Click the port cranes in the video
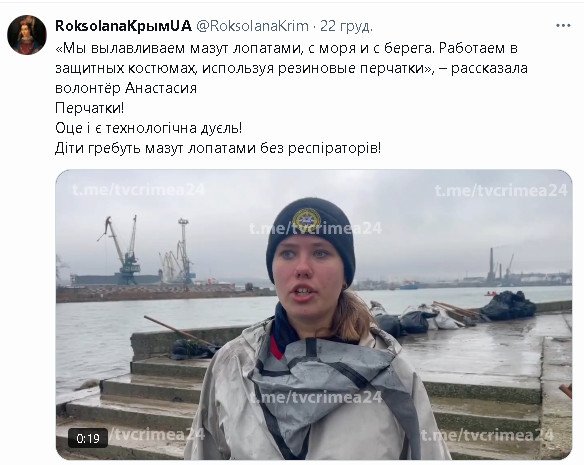584x465 pixels. [147, 250]
